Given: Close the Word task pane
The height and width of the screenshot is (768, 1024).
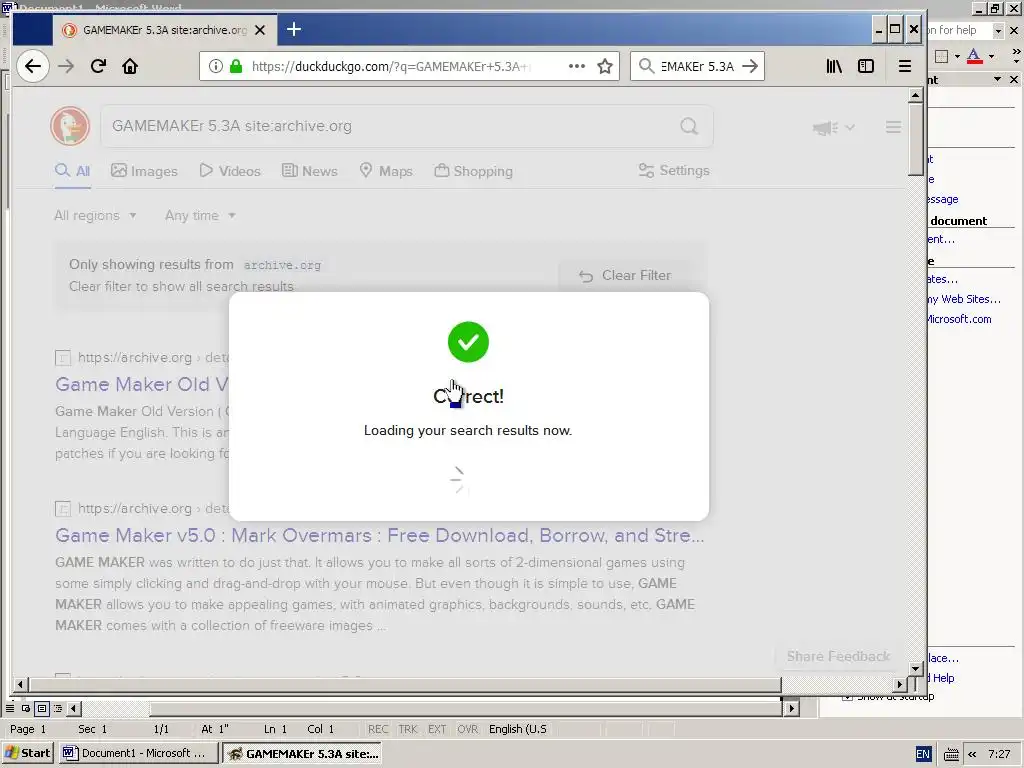Looking at the screenshot, I should pyautogui.click(x=1014, y=79).
